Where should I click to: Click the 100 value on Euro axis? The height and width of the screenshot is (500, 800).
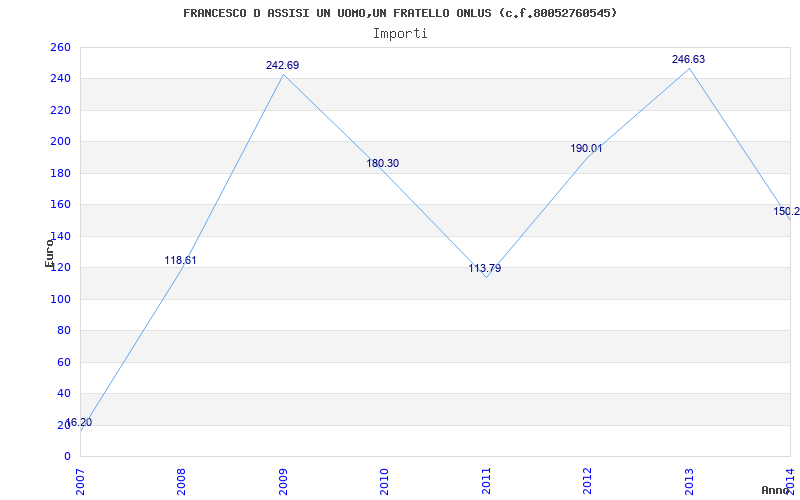(60, 299)
